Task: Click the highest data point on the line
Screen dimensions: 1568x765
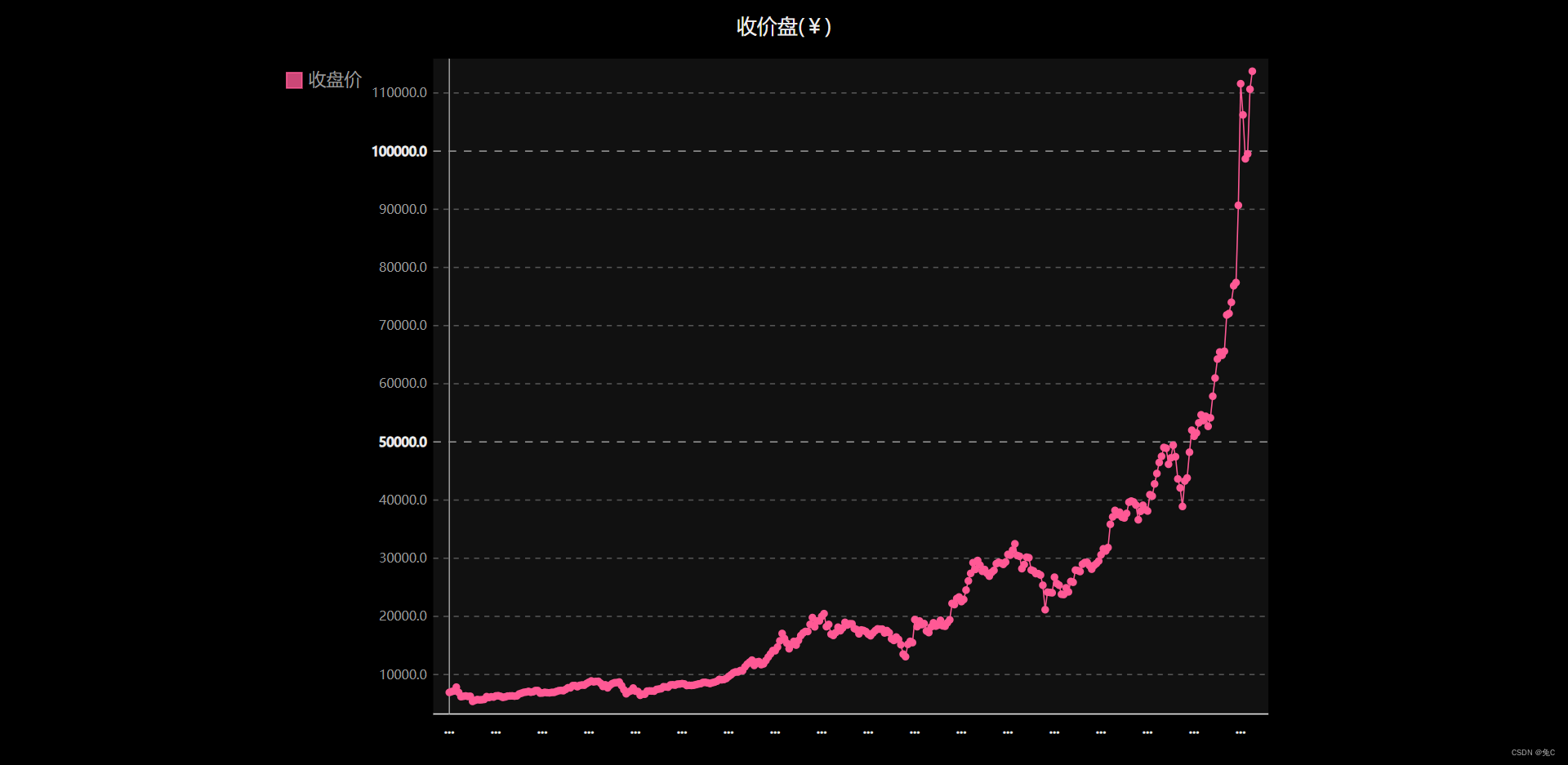Action: pos(1252,71)
